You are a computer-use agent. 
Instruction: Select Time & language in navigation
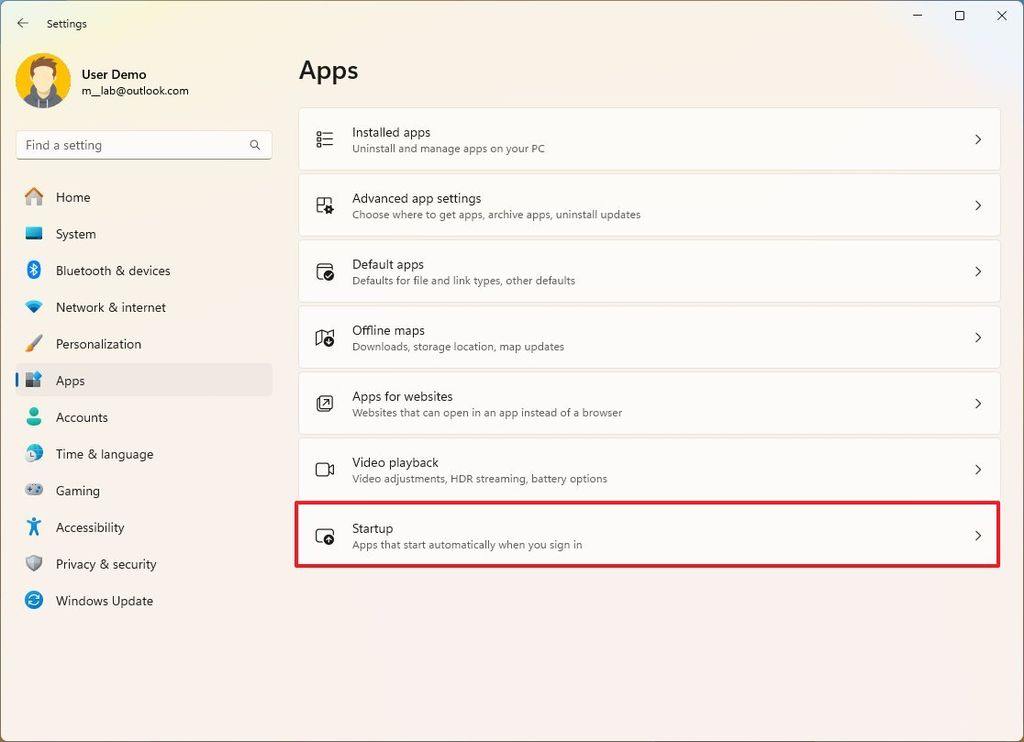tap(104, 454)
